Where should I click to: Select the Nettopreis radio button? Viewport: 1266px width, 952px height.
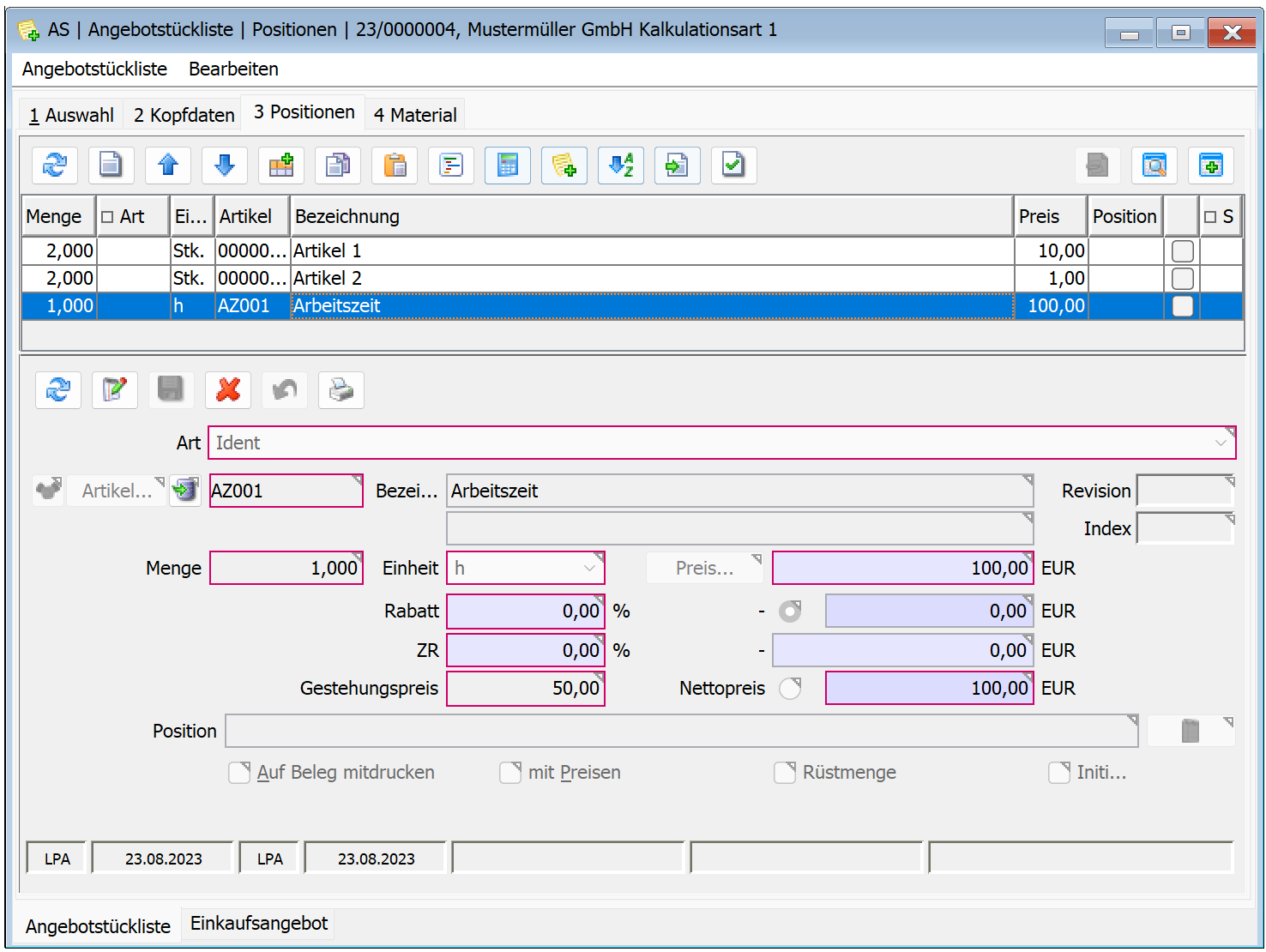click(790, 689)
